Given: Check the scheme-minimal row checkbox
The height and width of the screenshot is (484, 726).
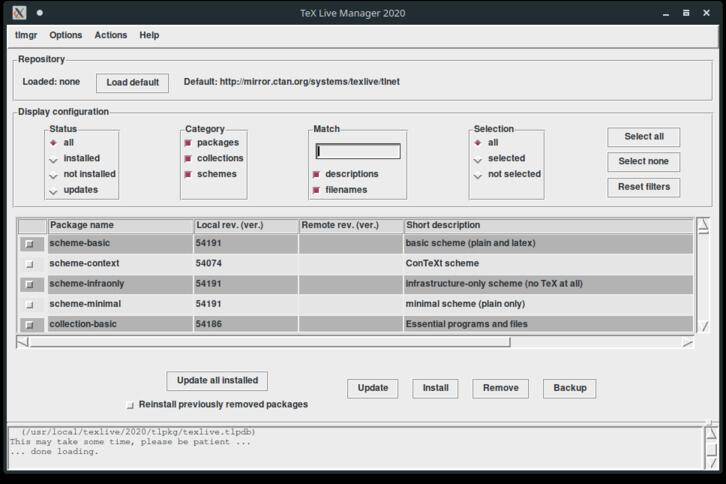Looking at the screenshot, I should tap(30, 305).
